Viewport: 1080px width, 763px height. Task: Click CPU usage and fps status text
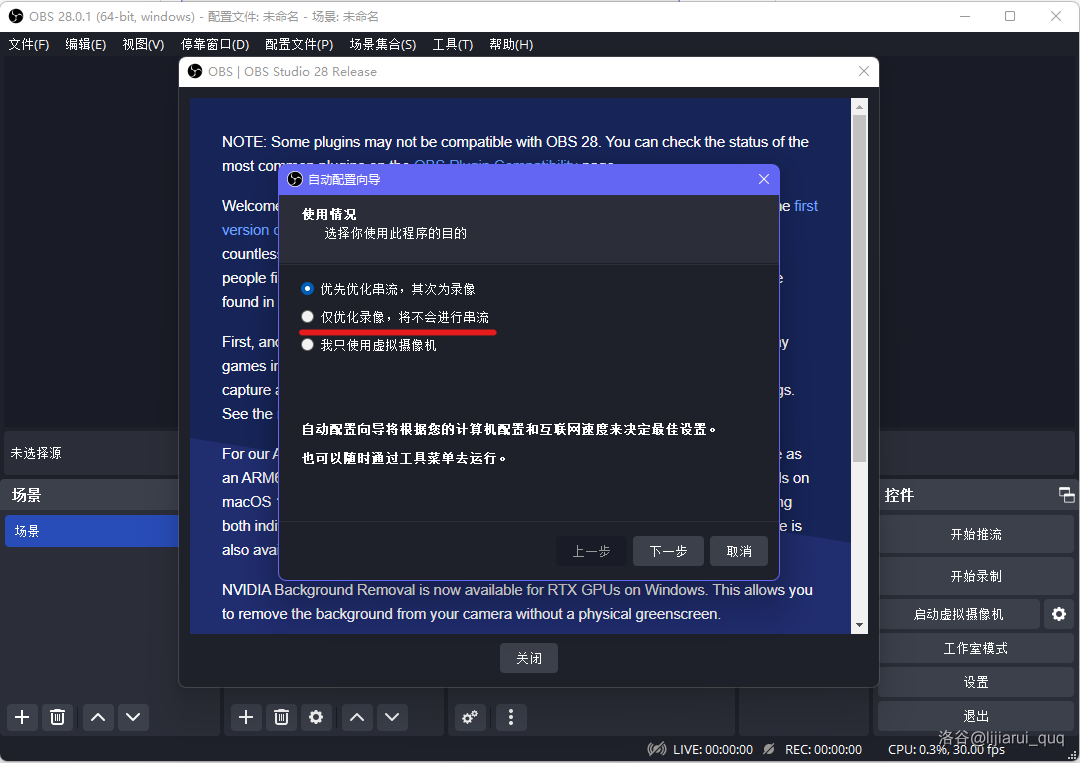946,749
